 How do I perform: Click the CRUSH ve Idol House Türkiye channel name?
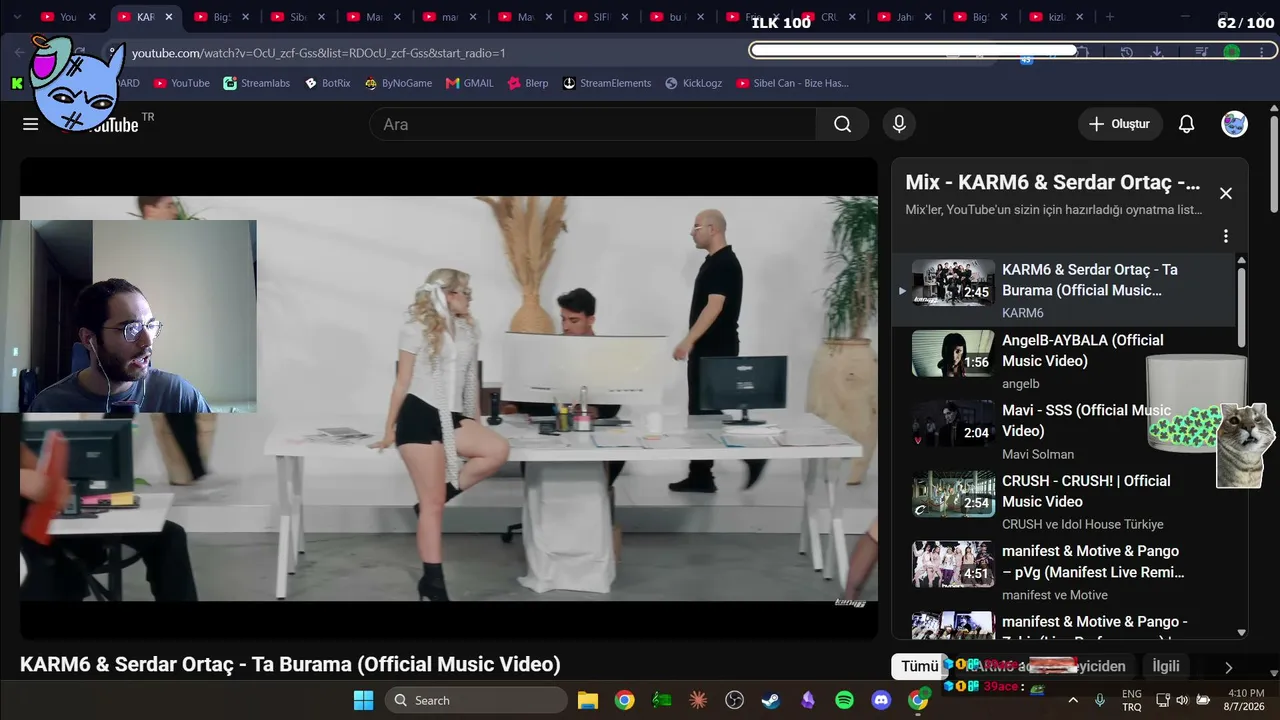pos(1083,524)
